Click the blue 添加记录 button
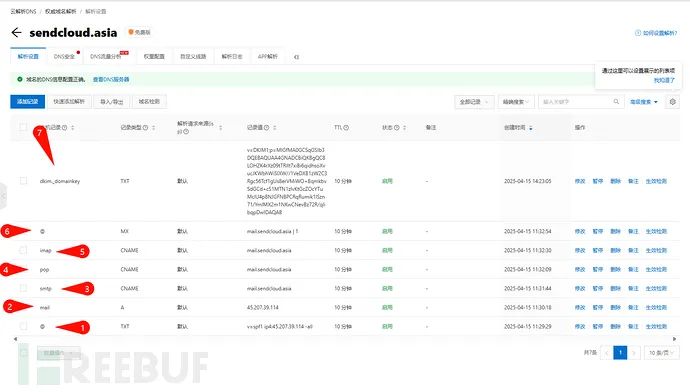Screen dimensions: 690x392 coord(27,102)
